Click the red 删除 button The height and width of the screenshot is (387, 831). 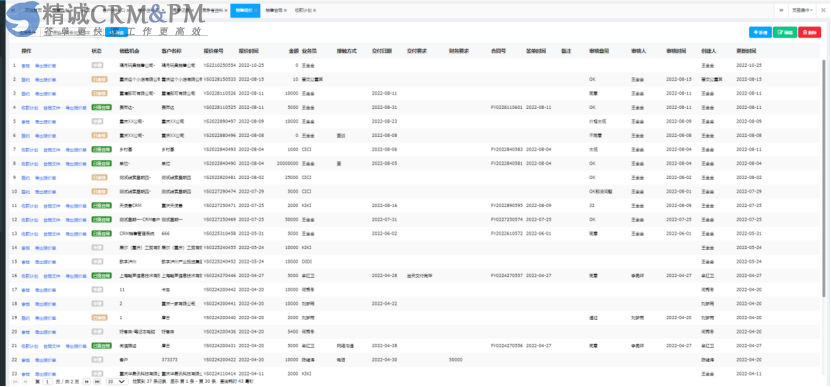tap(809, 32)
